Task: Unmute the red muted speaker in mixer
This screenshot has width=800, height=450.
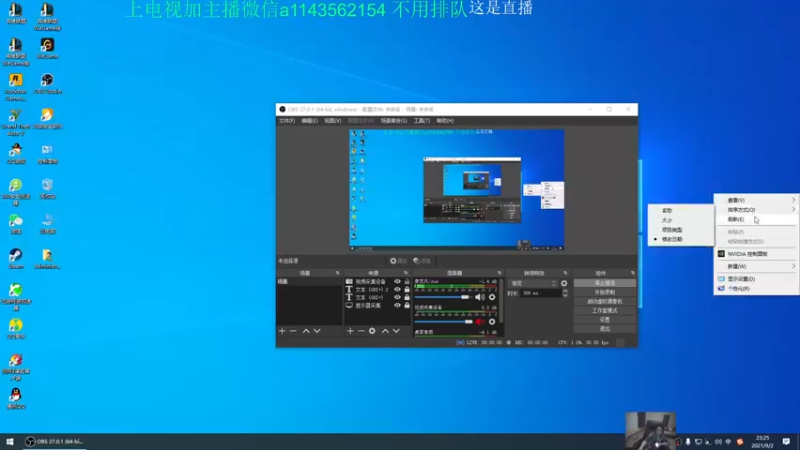Action: [480, 322]
